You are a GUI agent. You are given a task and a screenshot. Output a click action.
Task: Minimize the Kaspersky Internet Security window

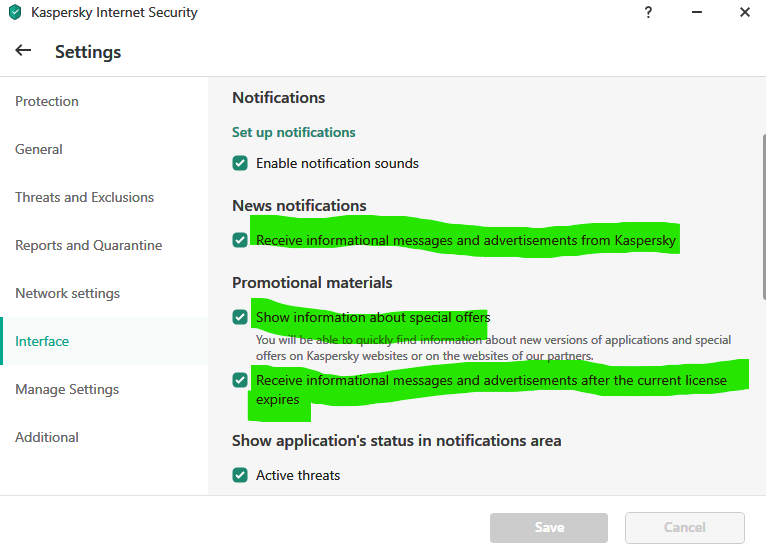697,12
